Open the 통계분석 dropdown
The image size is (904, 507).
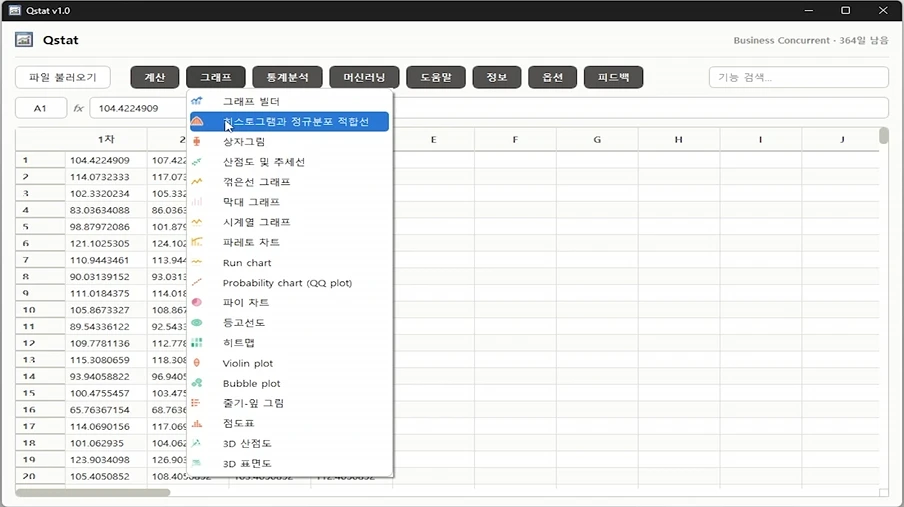click(x=287, y=77)
